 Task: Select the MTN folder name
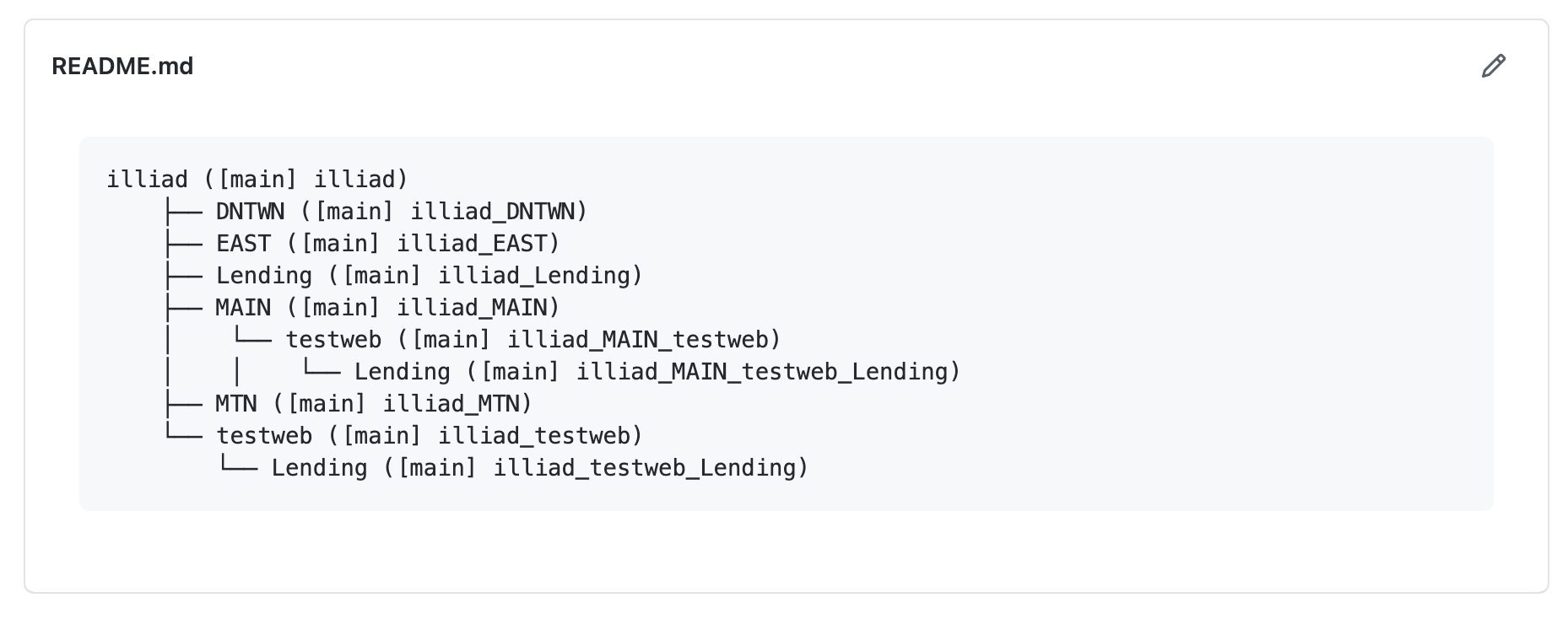pyautogui.click(x=236, y=404)
